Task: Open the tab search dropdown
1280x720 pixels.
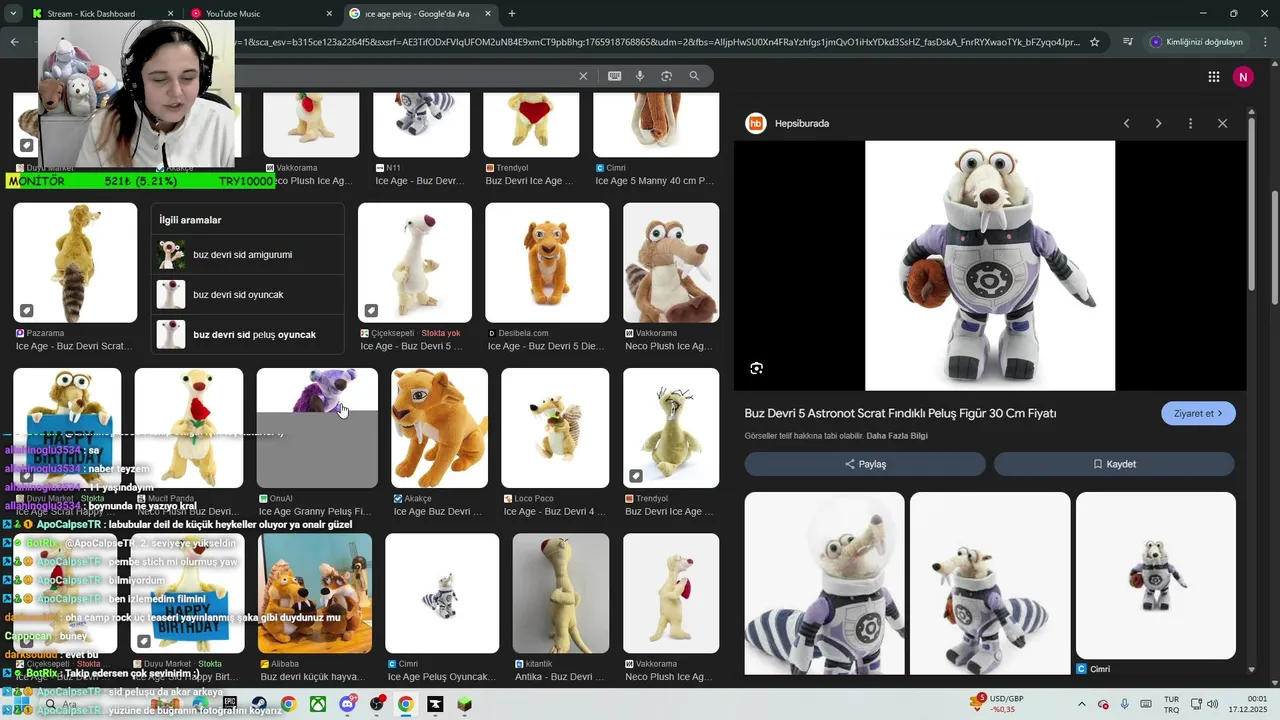Action: [13, 14]
